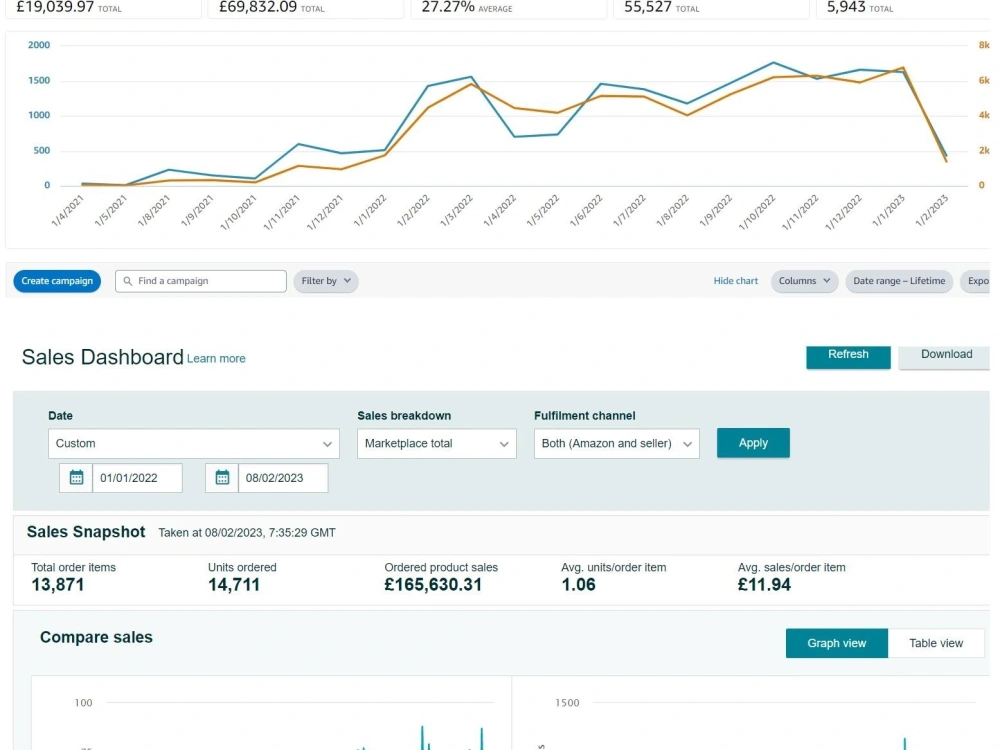Click the Find a campaign search field
Screen dimensions: 1000x750
point(200,281)
